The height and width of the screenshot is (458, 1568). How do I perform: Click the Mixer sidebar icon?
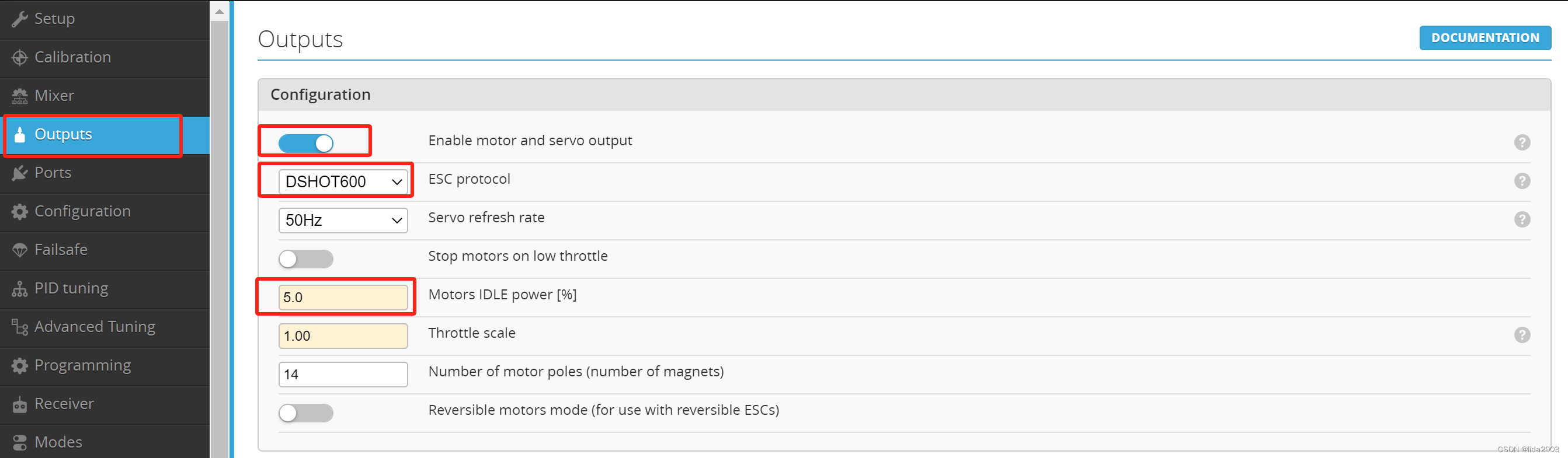(19, 96)
